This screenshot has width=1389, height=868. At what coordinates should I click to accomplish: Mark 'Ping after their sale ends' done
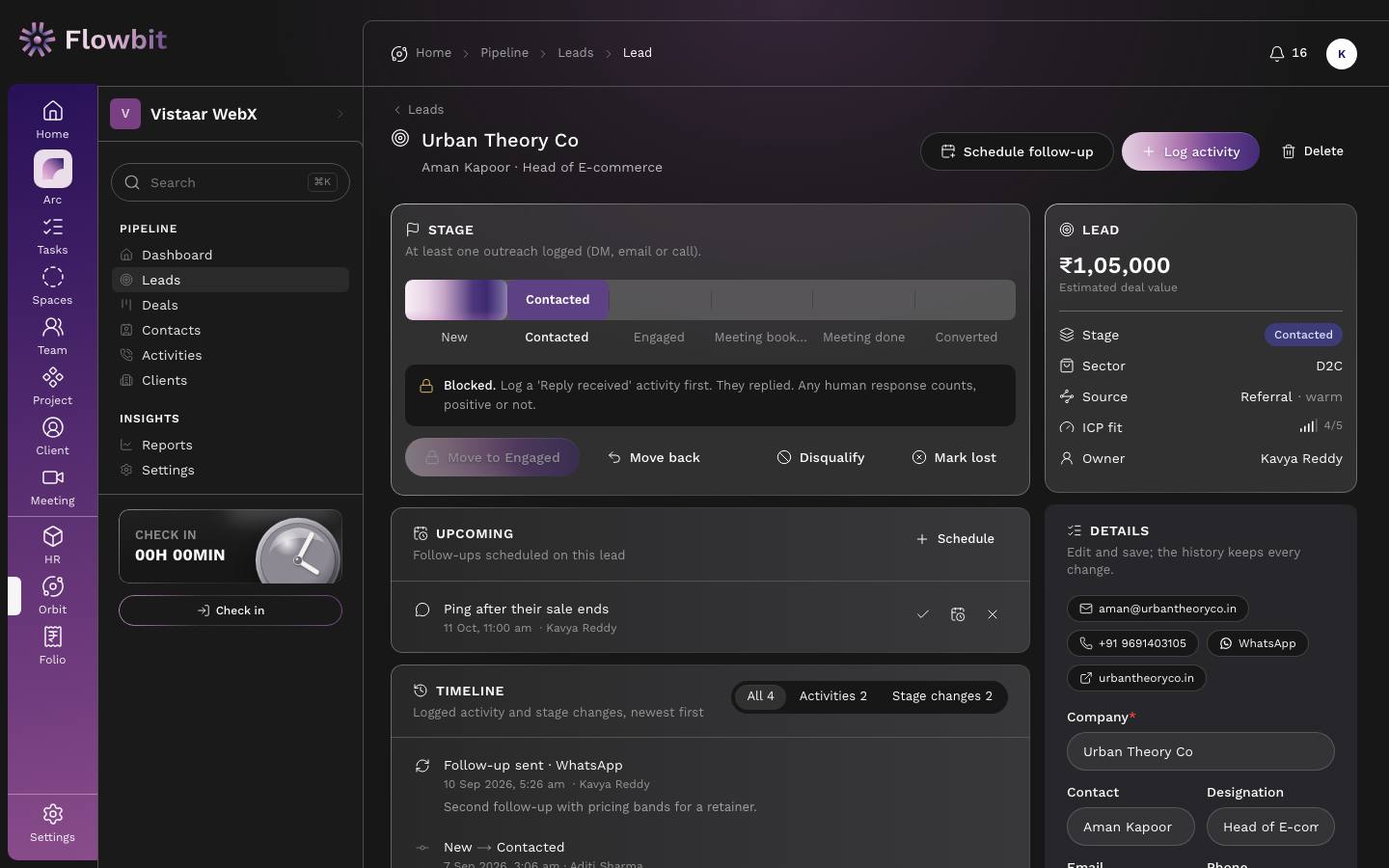pyautogui.click(x=923, y=614)
